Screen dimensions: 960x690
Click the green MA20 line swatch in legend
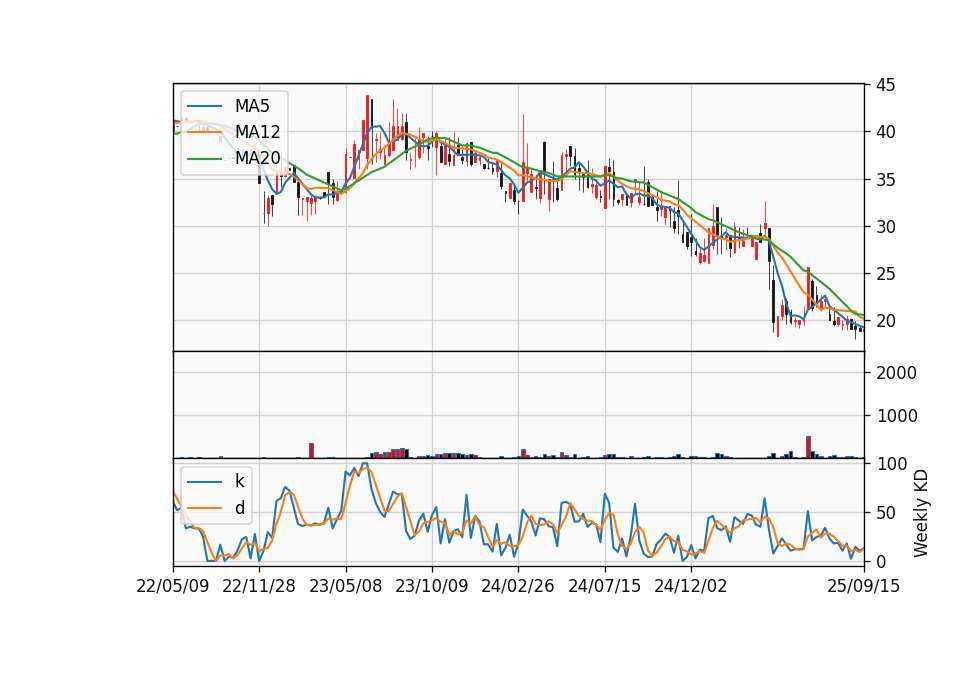click(x=204, y=159)
